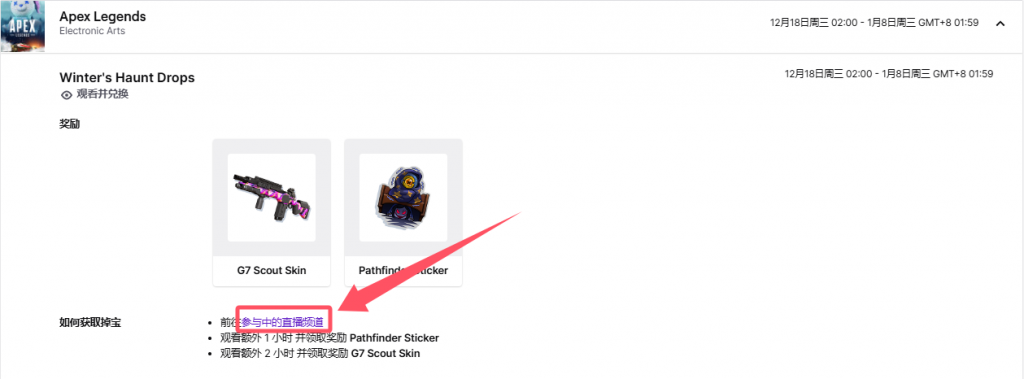Open the 参与中的直播频道 link
Screen dimensions: 1024x379
282,322
